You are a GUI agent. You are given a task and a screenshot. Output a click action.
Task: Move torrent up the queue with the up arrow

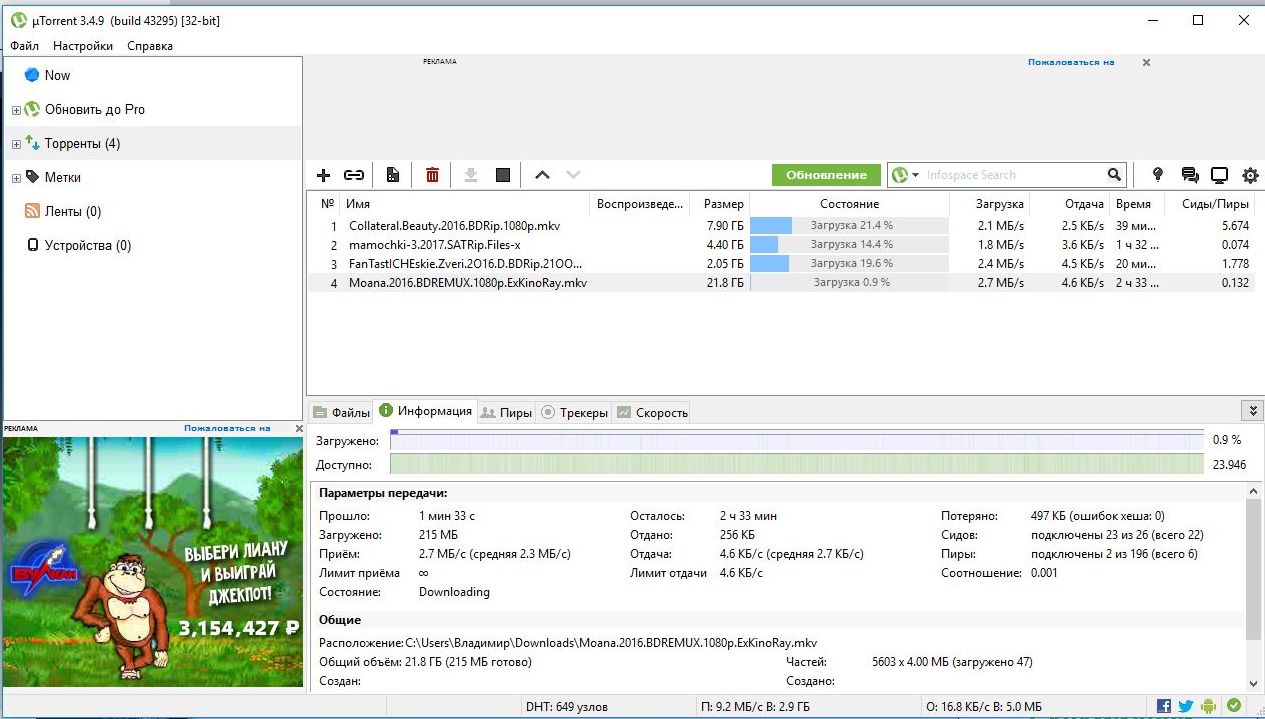(x=542, y=175)
